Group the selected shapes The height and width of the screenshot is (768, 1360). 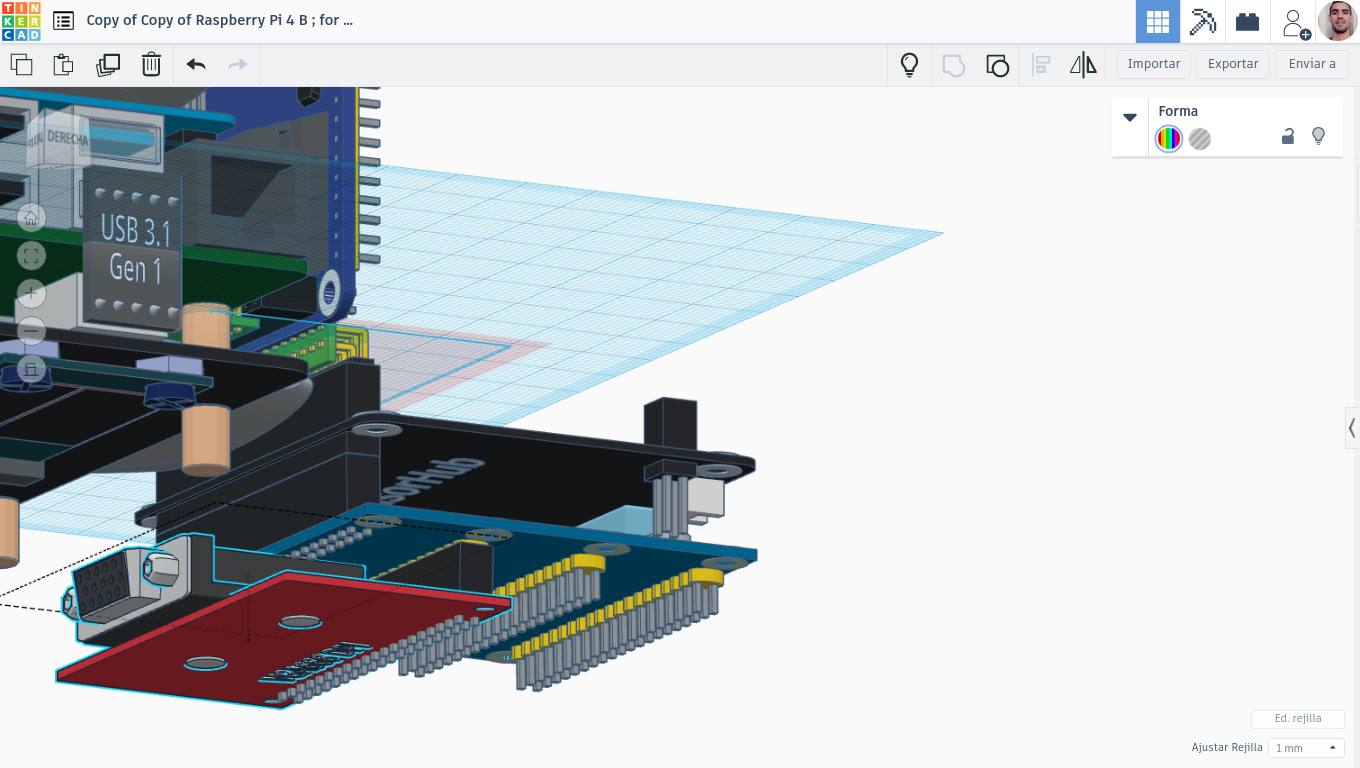954,65
